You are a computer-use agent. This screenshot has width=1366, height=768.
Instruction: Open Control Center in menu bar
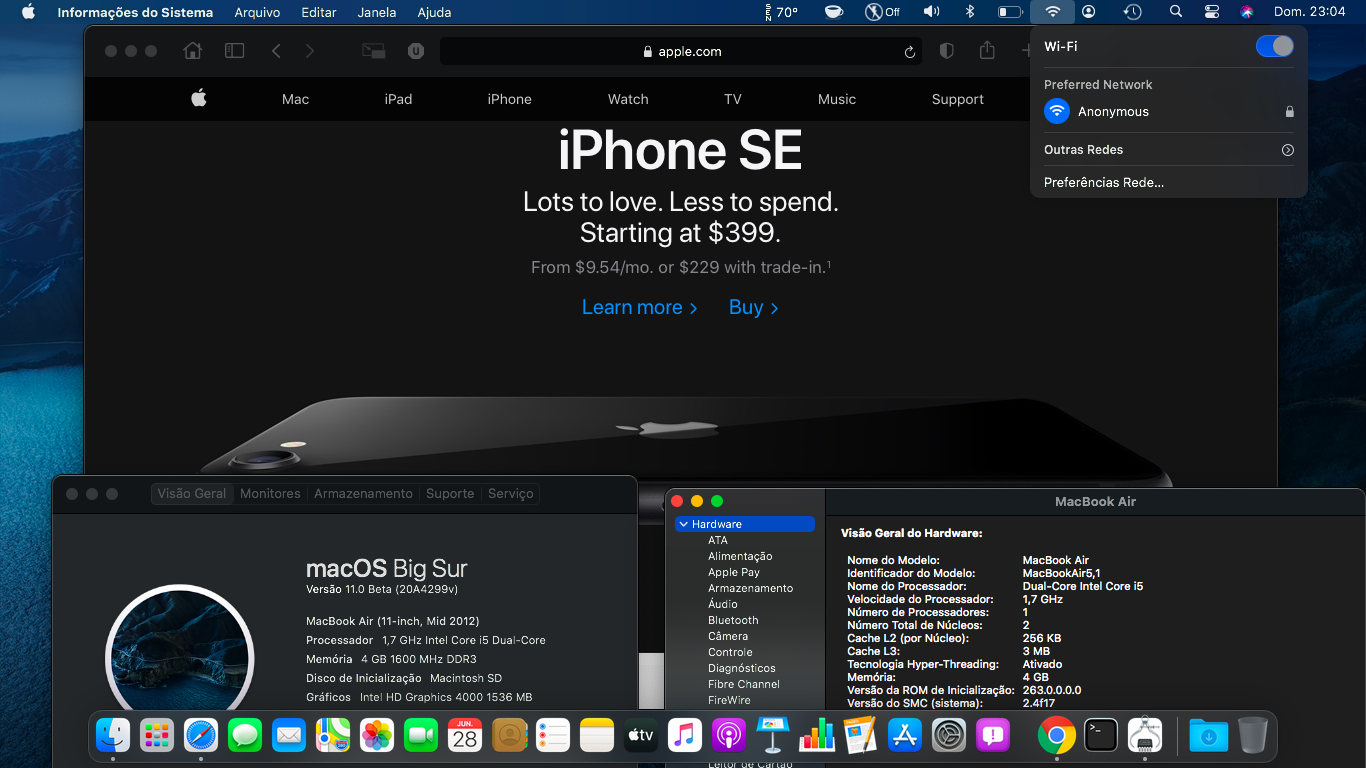tap(1212, 12)
